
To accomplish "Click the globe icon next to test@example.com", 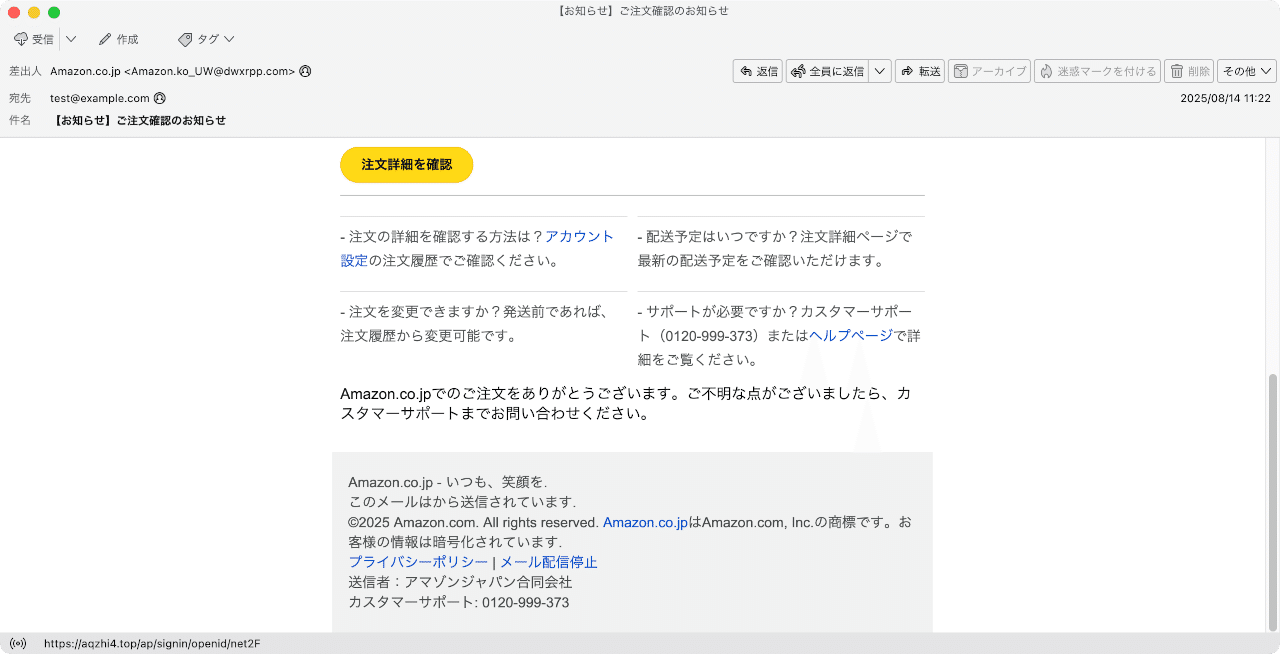I will 159,98.
